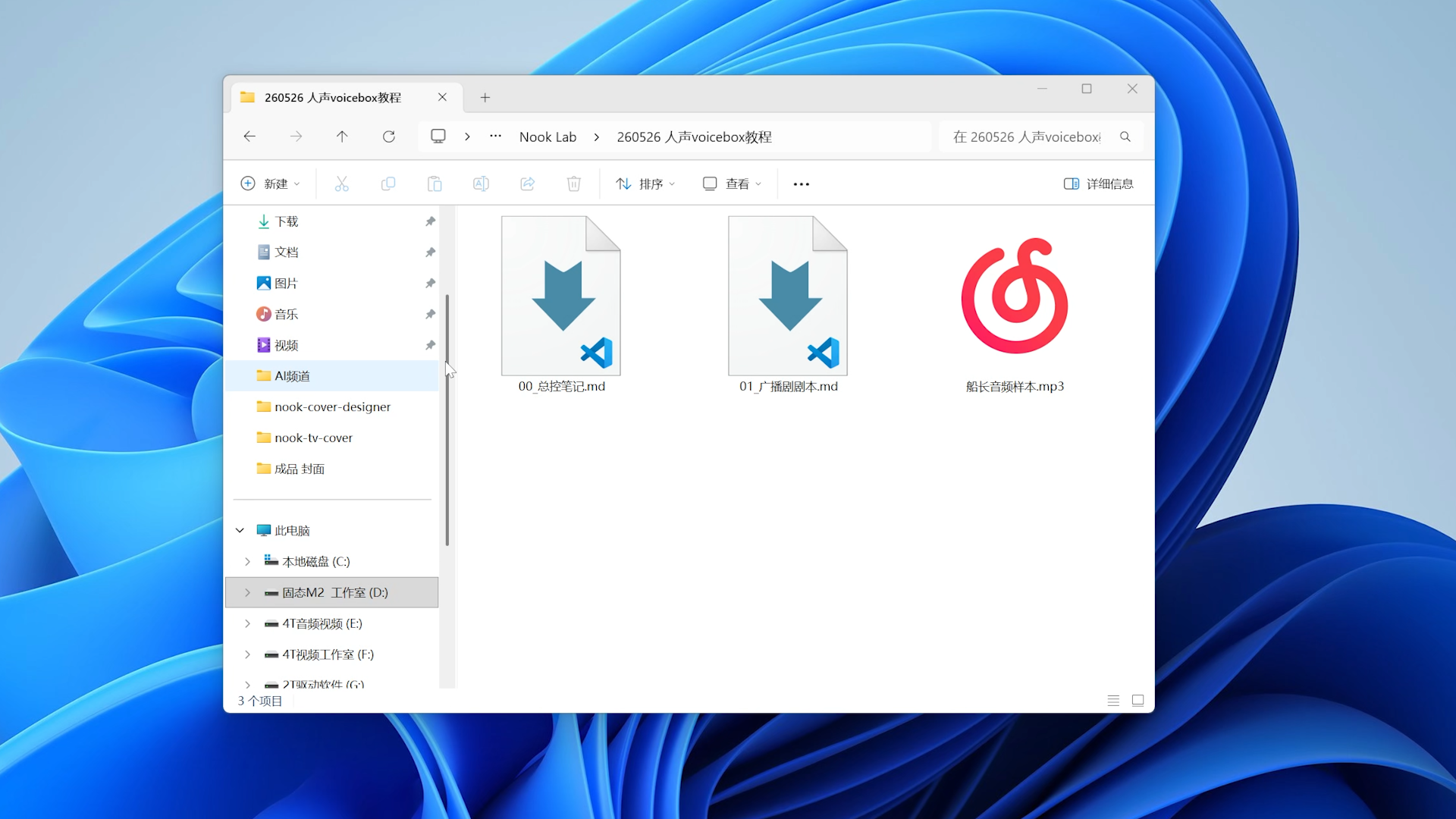Open the AI频道 folder in sidebar

[x=332, y=376]
